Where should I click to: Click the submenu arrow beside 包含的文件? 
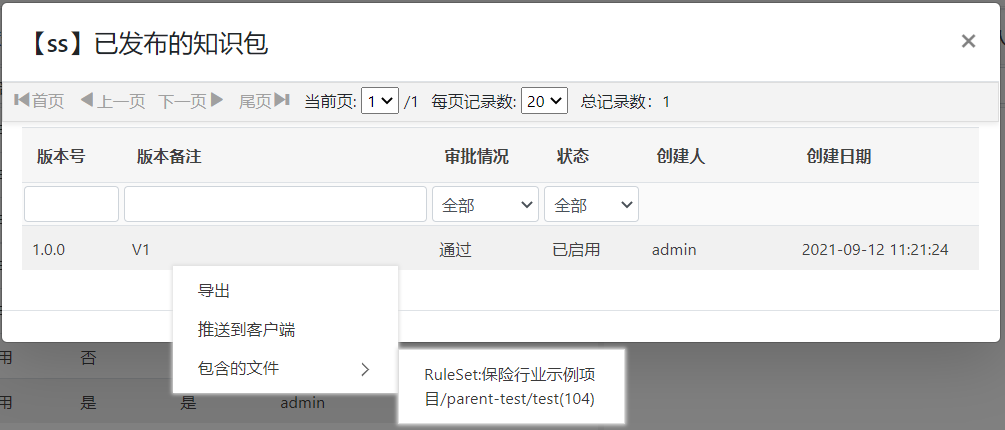coord(365,369)
